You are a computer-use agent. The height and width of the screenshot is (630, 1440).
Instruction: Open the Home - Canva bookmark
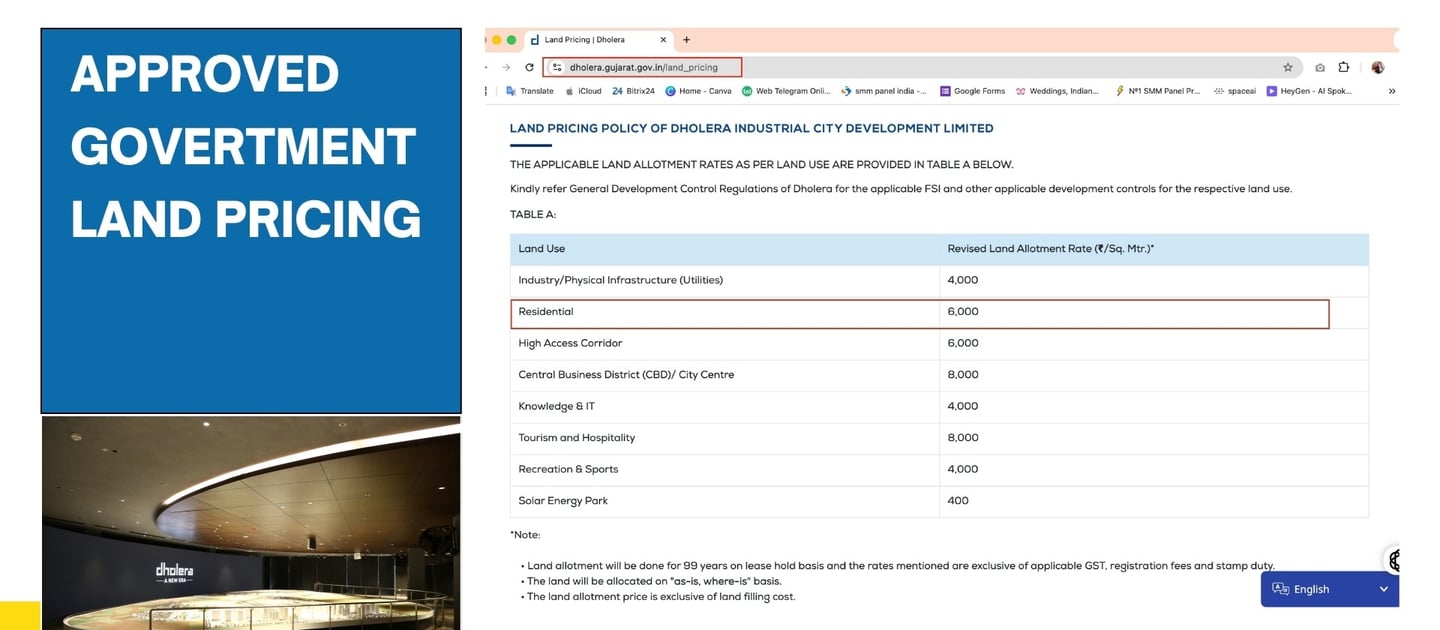(698, 91)
